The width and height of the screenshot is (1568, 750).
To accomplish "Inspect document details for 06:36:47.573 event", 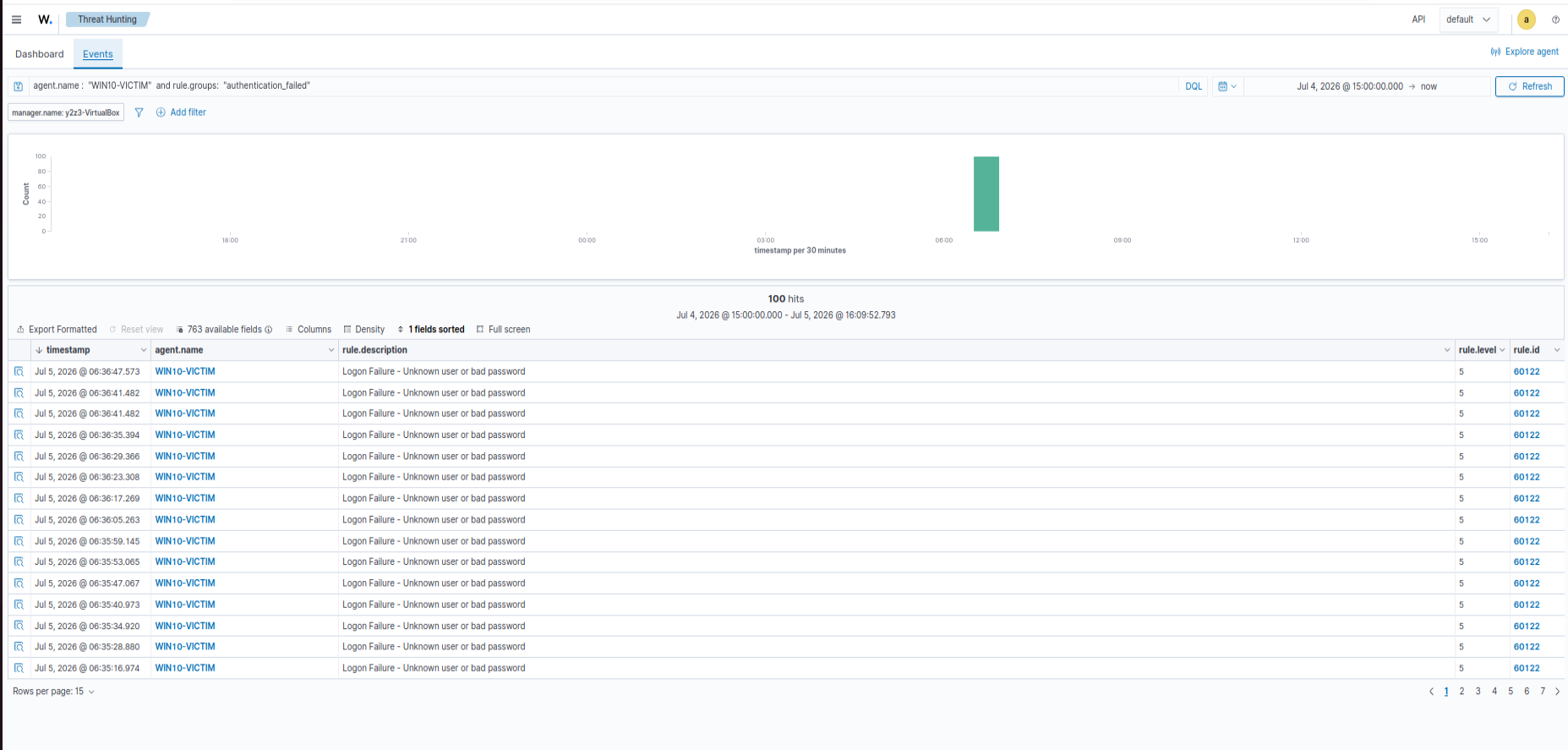I will coord(19,371).
